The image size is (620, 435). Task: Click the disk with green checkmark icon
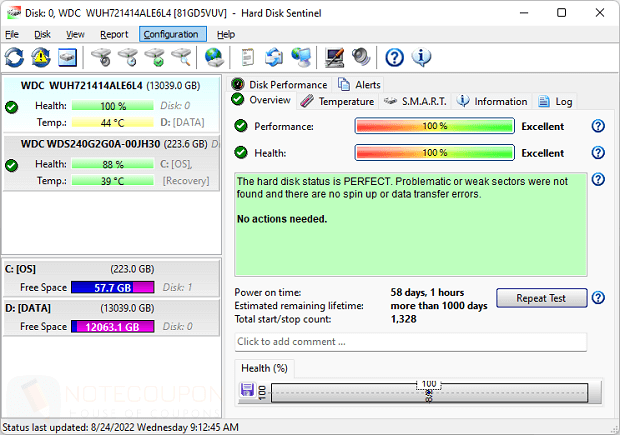[x=155, y=57]
